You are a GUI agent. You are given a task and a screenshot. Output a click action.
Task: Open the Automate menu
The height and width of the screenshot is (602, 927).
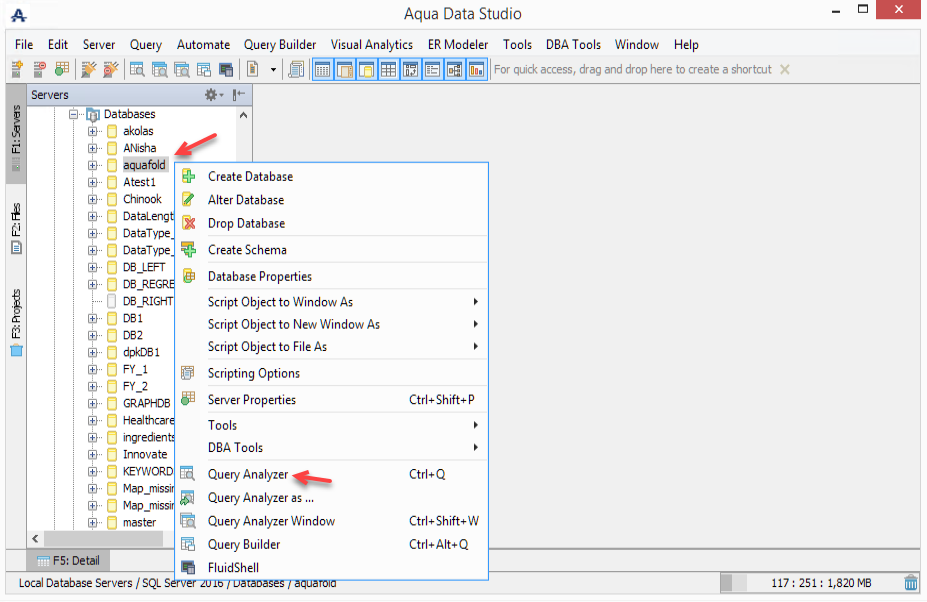coord(203,44)
